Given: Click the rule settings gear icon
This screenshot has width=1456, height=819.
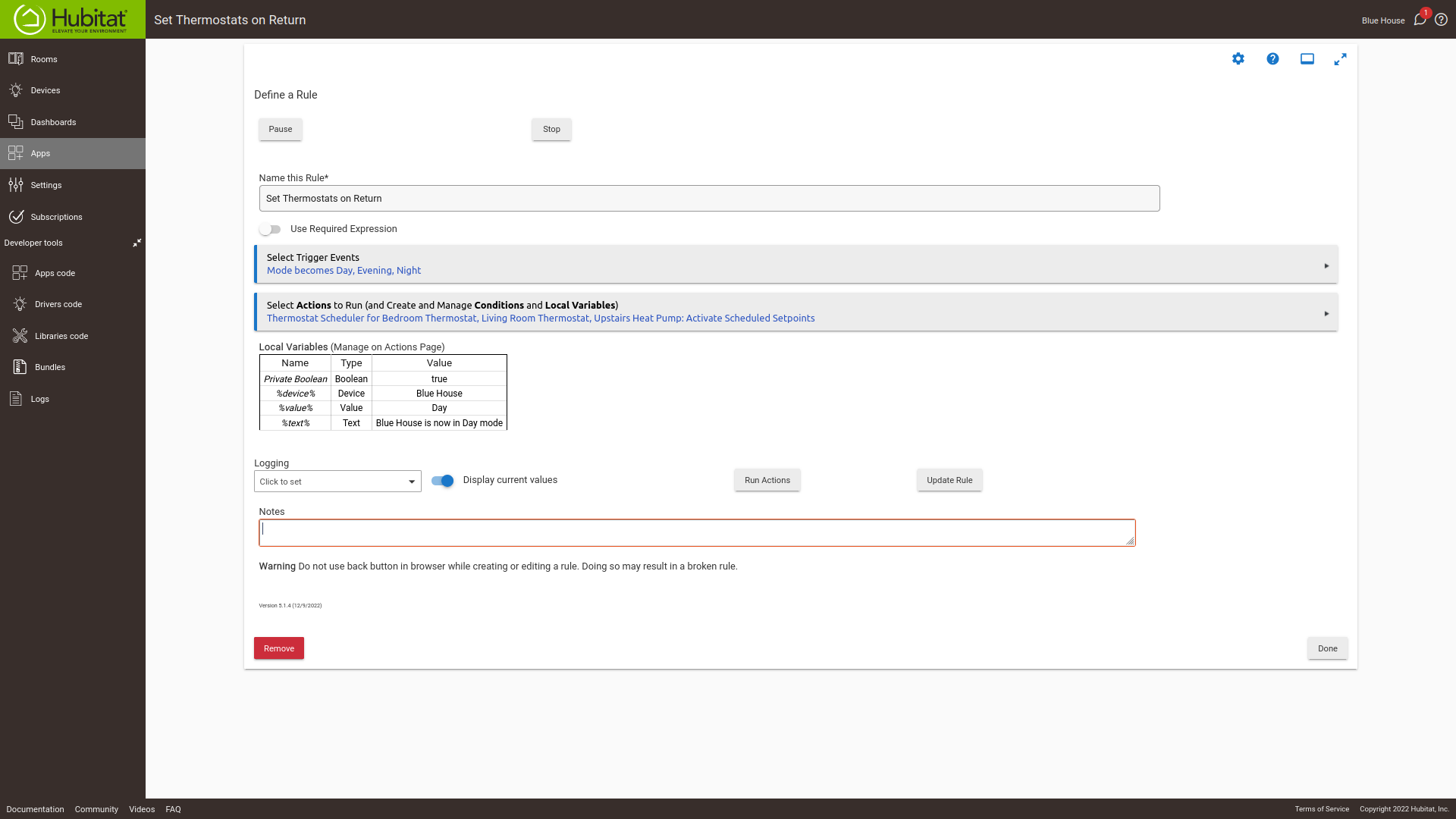Looking at the screenshot, I should coord(1238,59).
